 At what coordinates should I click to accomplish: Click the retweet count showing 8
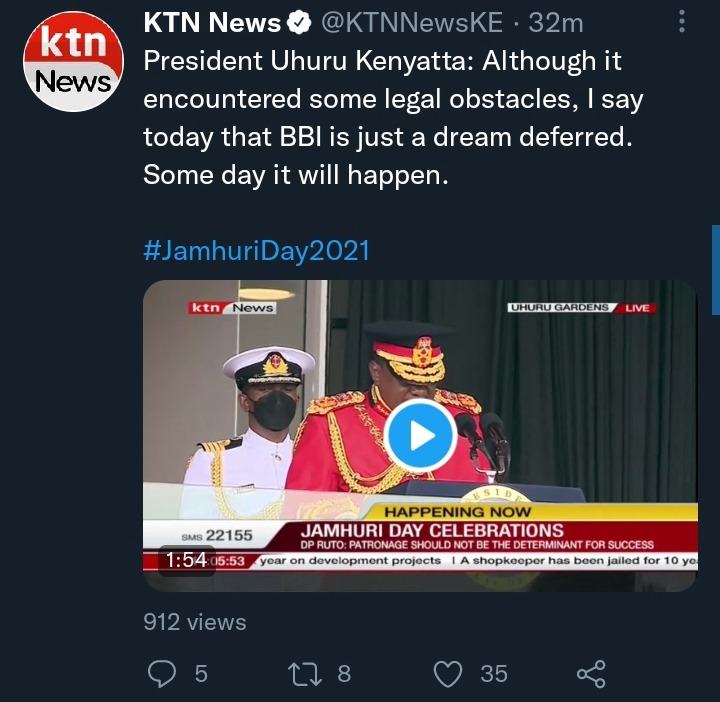point(344,674)
